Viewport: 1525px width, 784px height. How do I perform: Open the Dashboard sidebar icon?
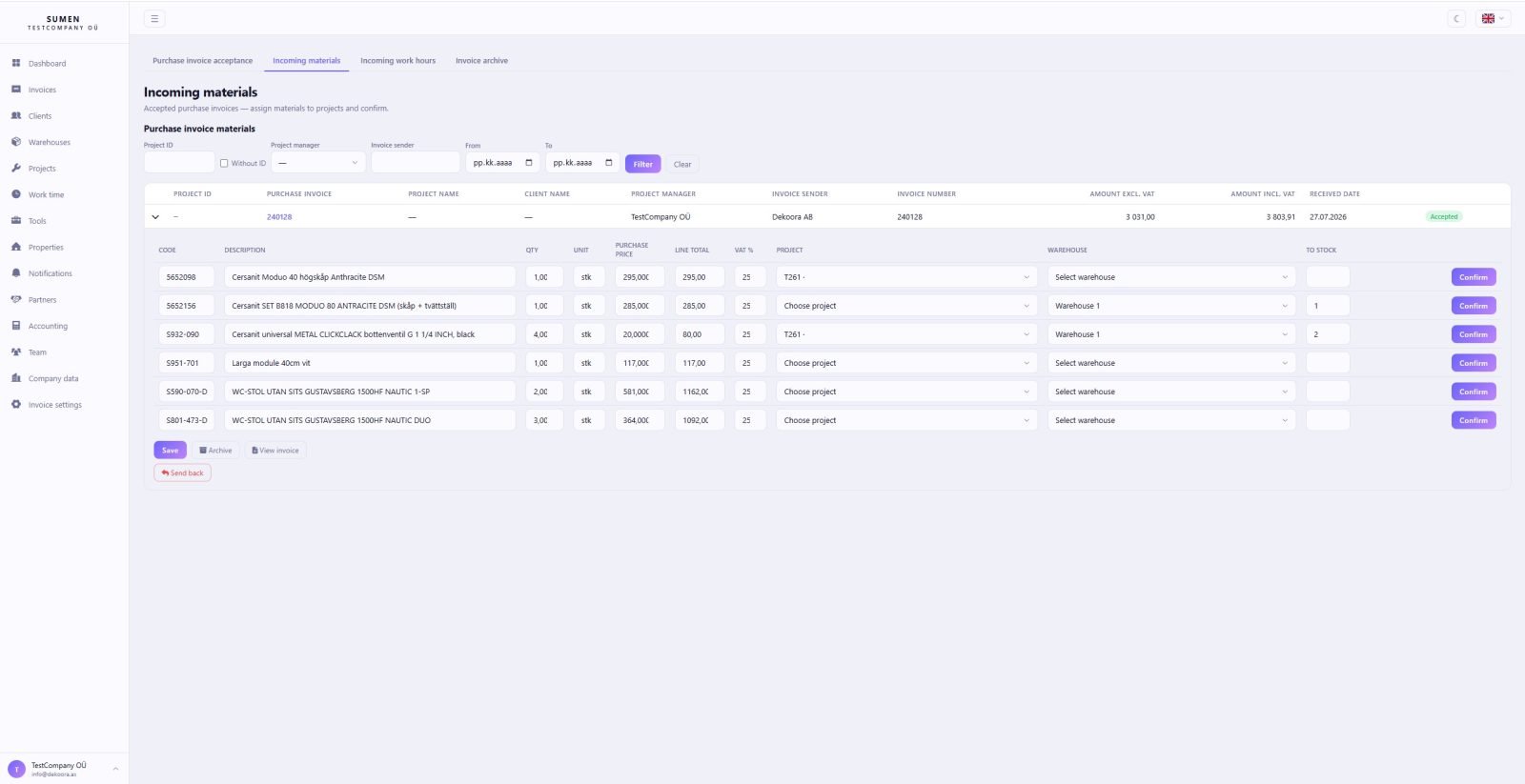pyautogui.click(x=16, y=63)
